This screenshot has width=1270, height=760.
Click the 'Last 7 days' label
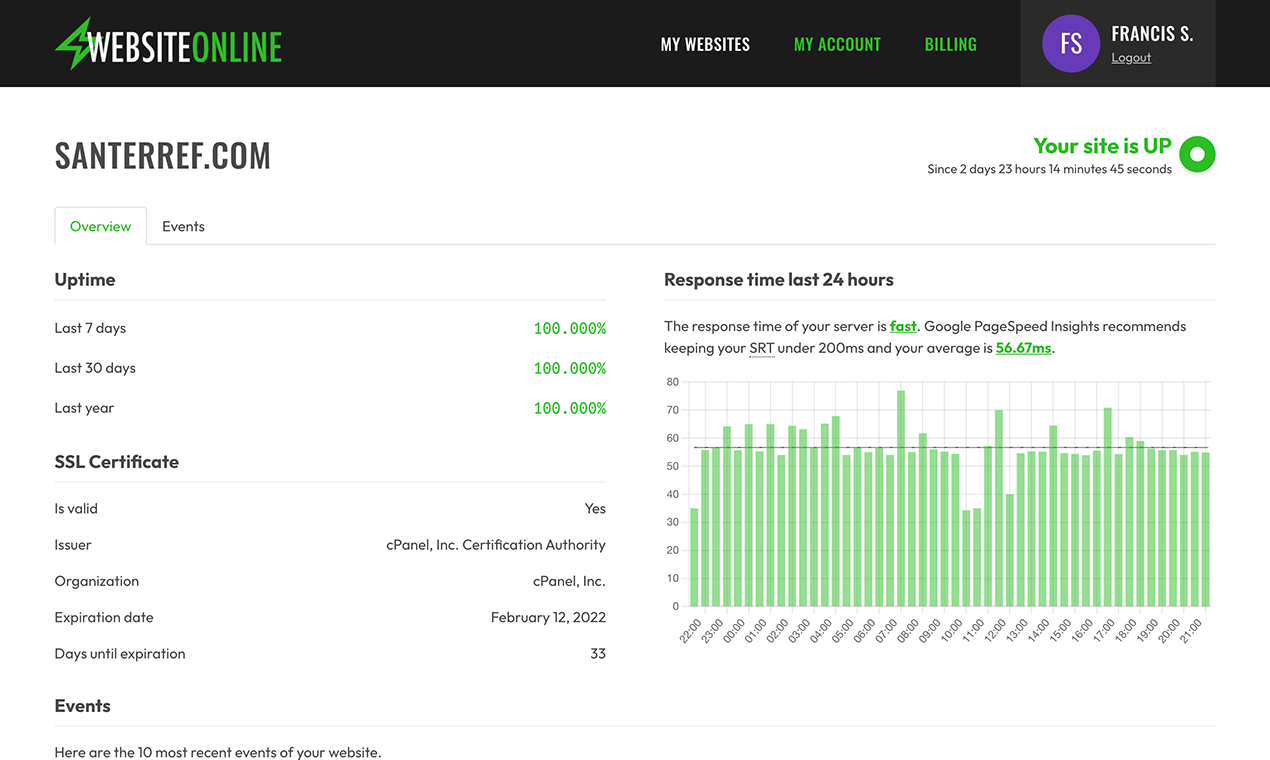[90, 328]
